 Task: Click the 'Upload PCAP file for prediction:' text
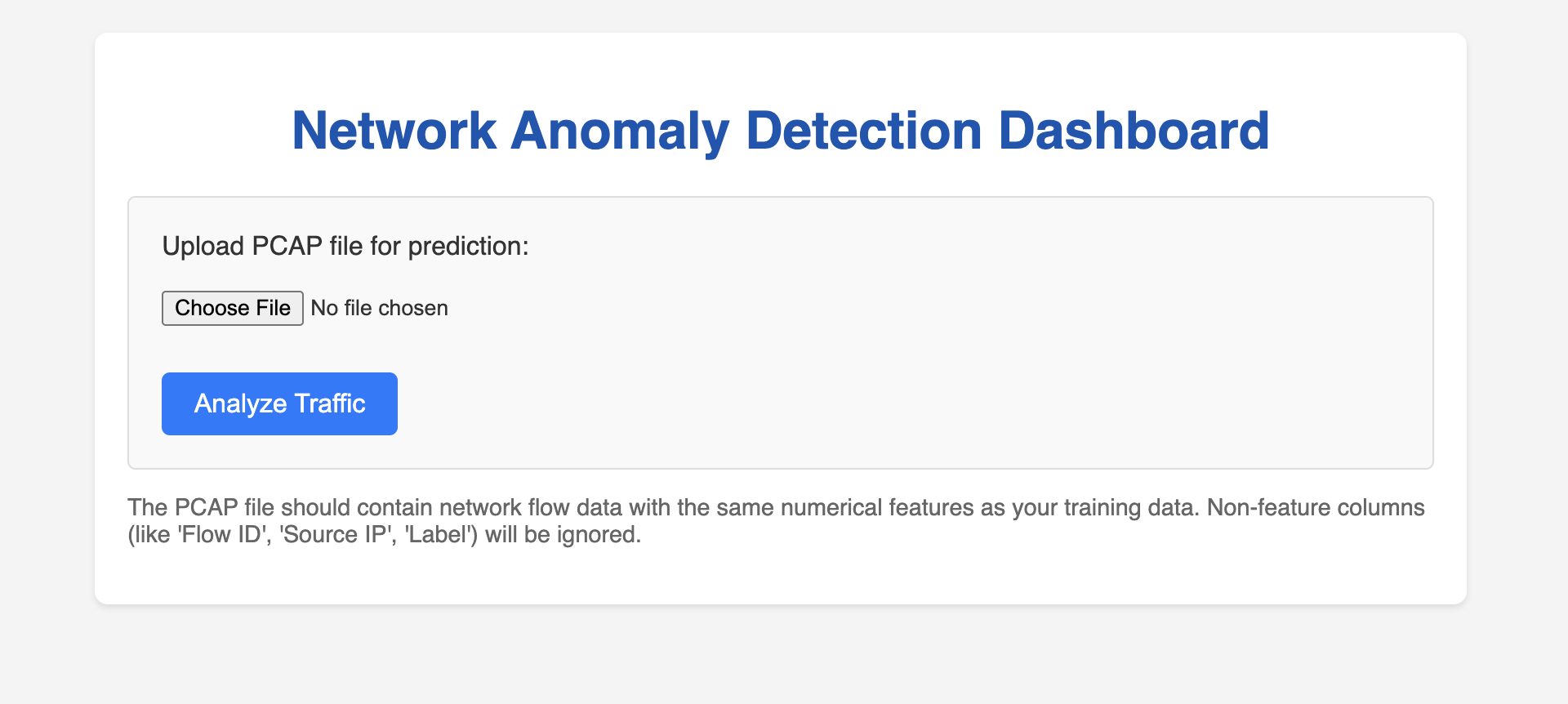click(x=345, y=245)
